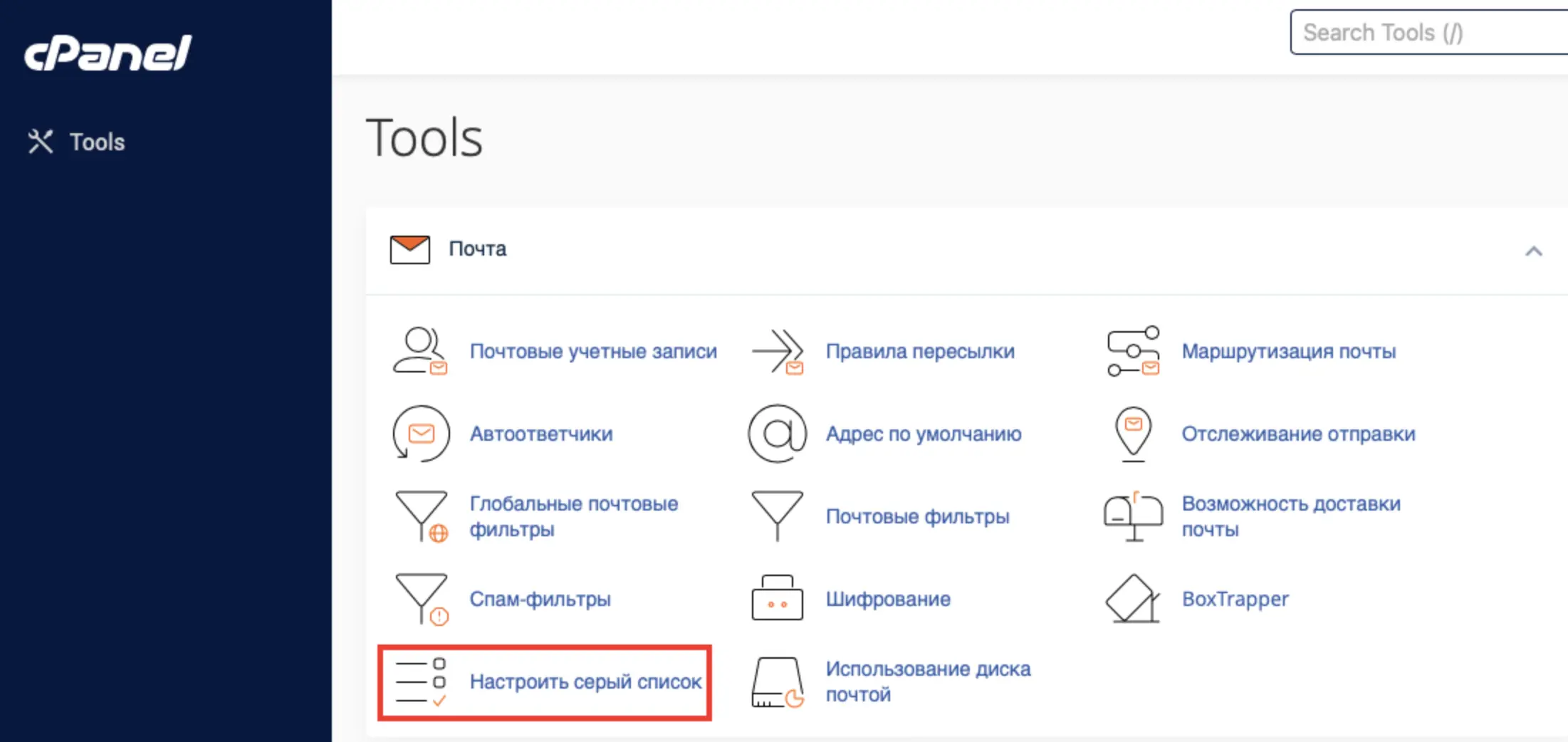Open Почтовые фильтры link
1568x742 pixels.
tap(918, 516)
